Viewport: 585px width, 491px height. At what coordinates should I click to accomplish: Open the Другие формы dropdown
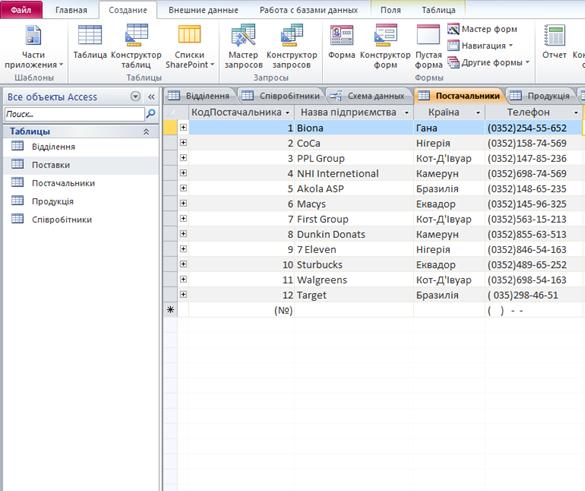click(489, 63)
